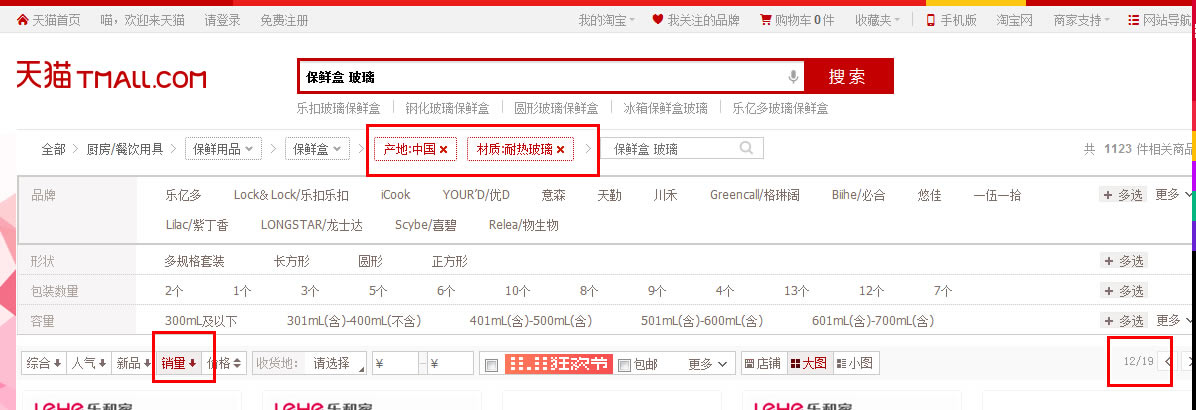Click 厨房/餐饮用具 breadcrumb
The image size is (1196, 410).
pos(125,149)
